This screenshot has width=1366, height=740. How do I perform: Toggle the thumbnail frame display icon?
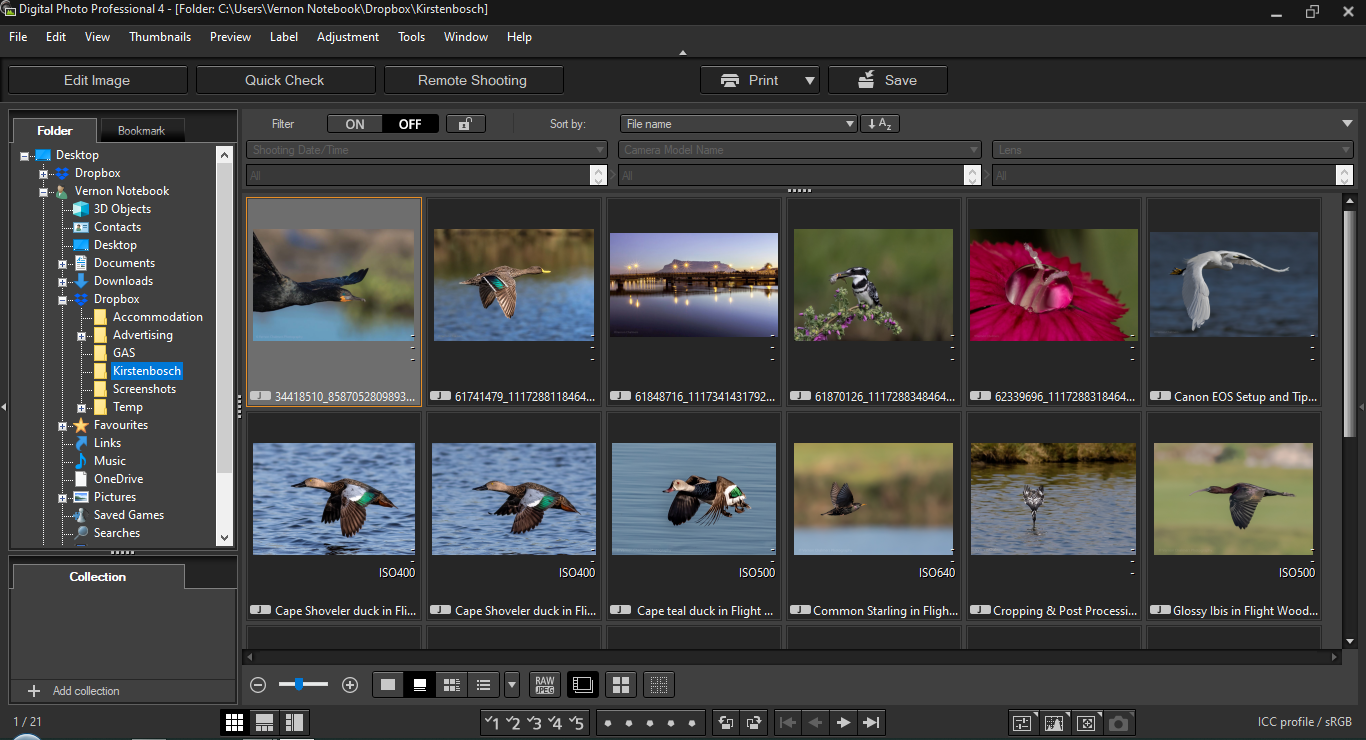pos(583,685)
